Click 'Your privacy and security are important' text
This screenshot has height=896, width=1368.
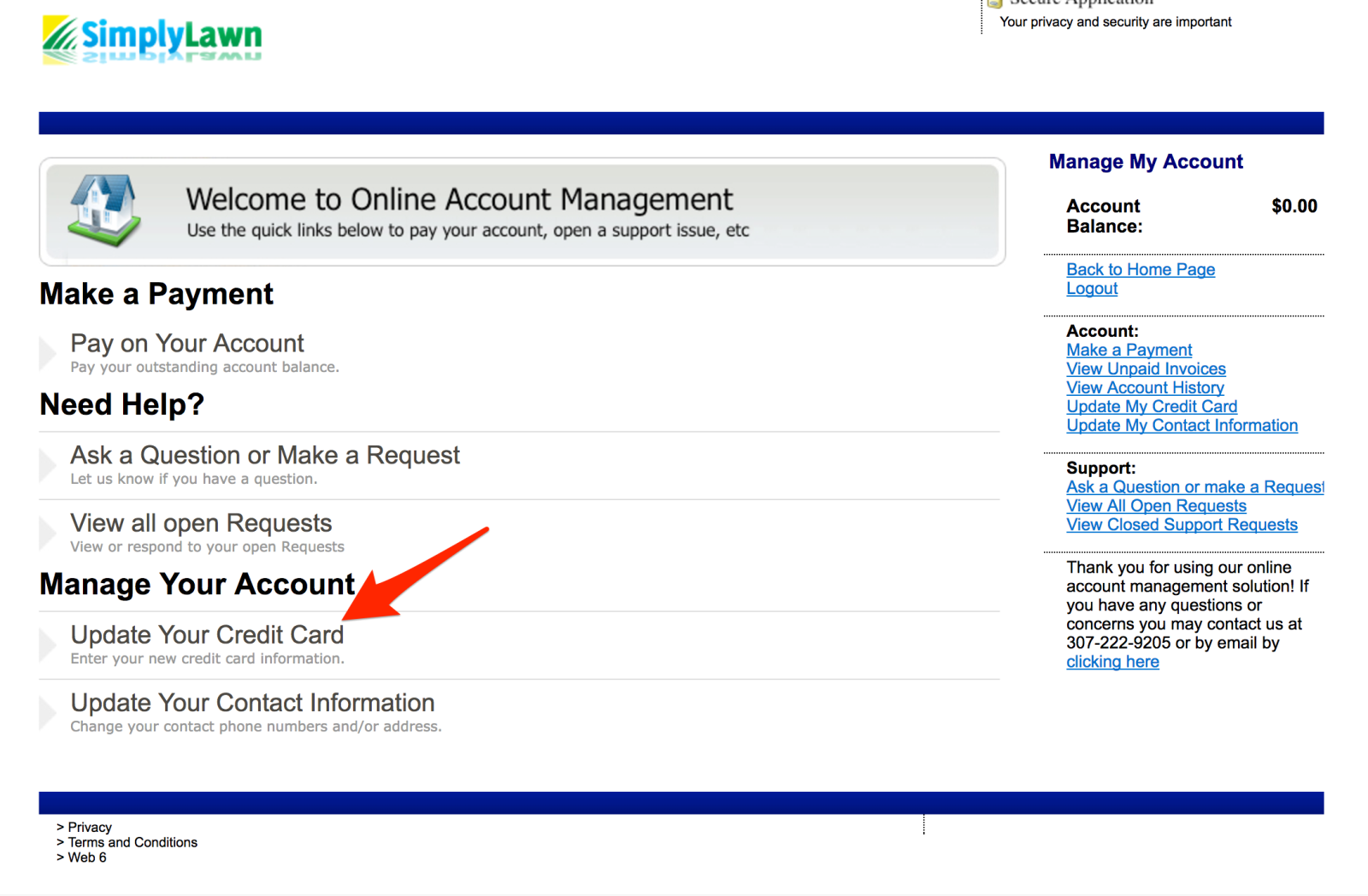[1116, 21]
